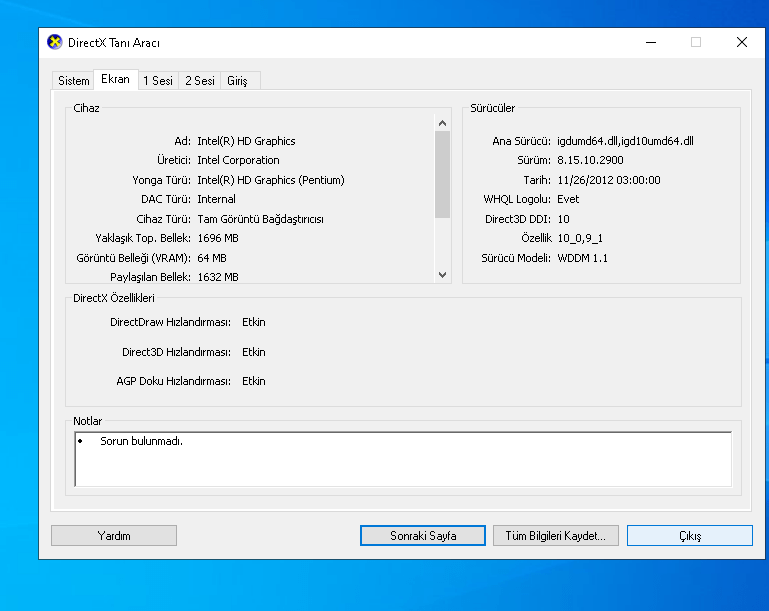Click the 'WDDM 1.1' driver model value
769x611 pixels.
coord(582,258)
